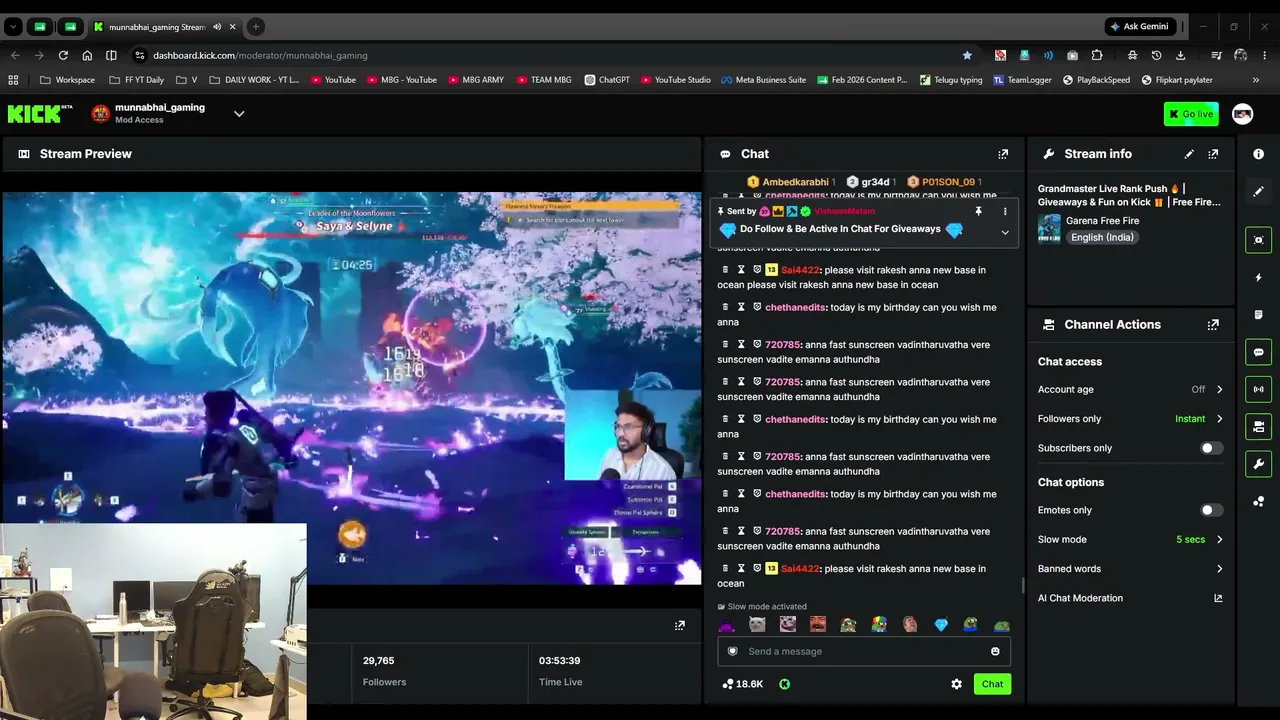Reload the browser page
The width and height of the screenshot is (1280, 720).
pos(63,55)
